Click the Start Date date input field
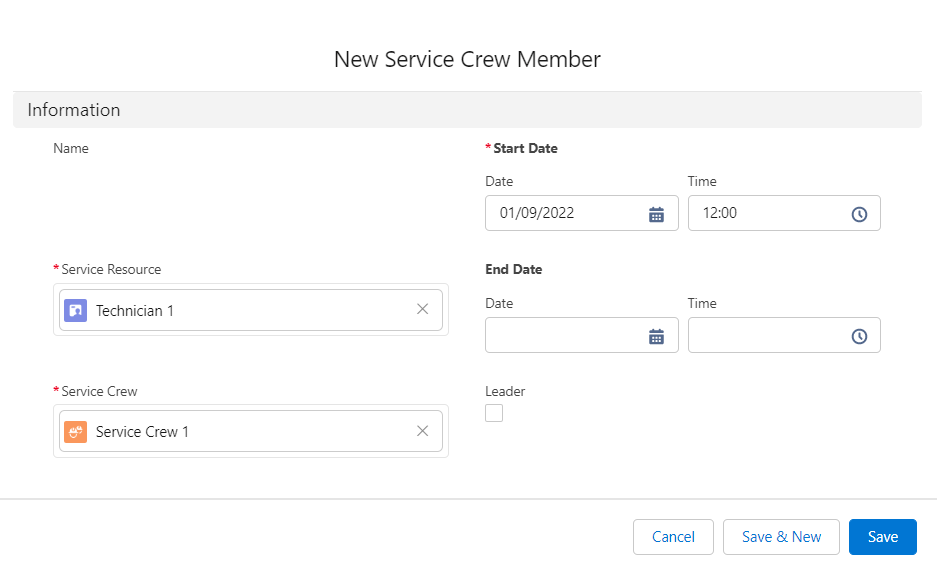 click(565, 213)
